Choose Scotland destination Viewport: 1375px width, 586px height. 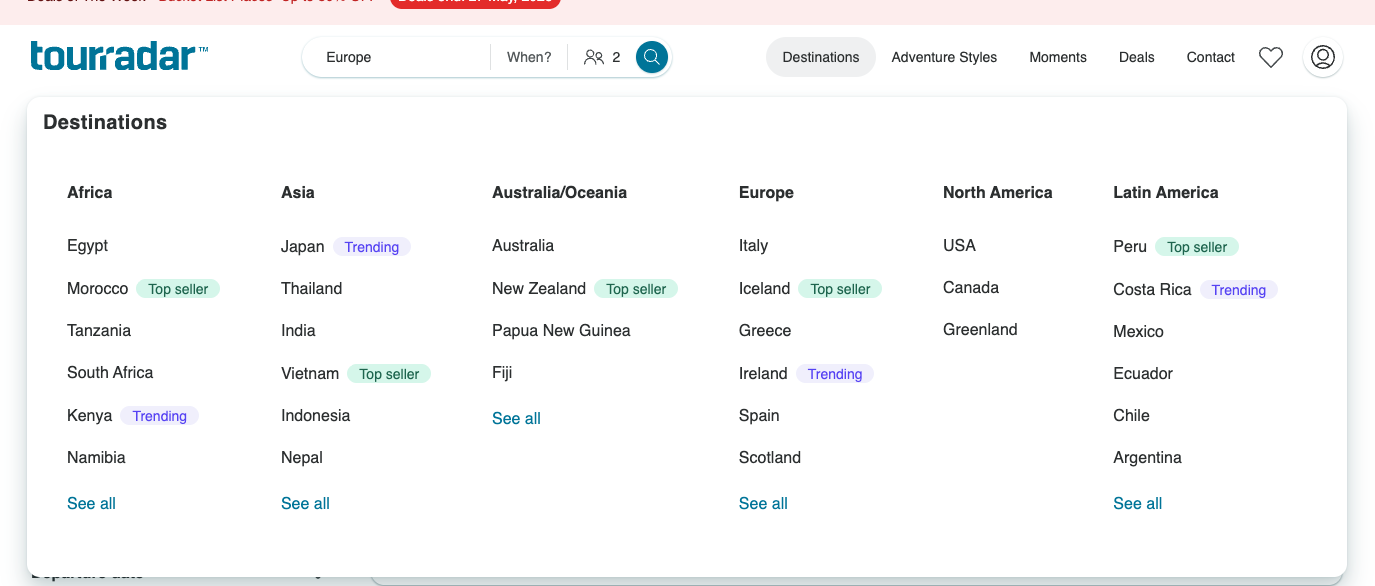pyautogui.click(x=770, y=457)
